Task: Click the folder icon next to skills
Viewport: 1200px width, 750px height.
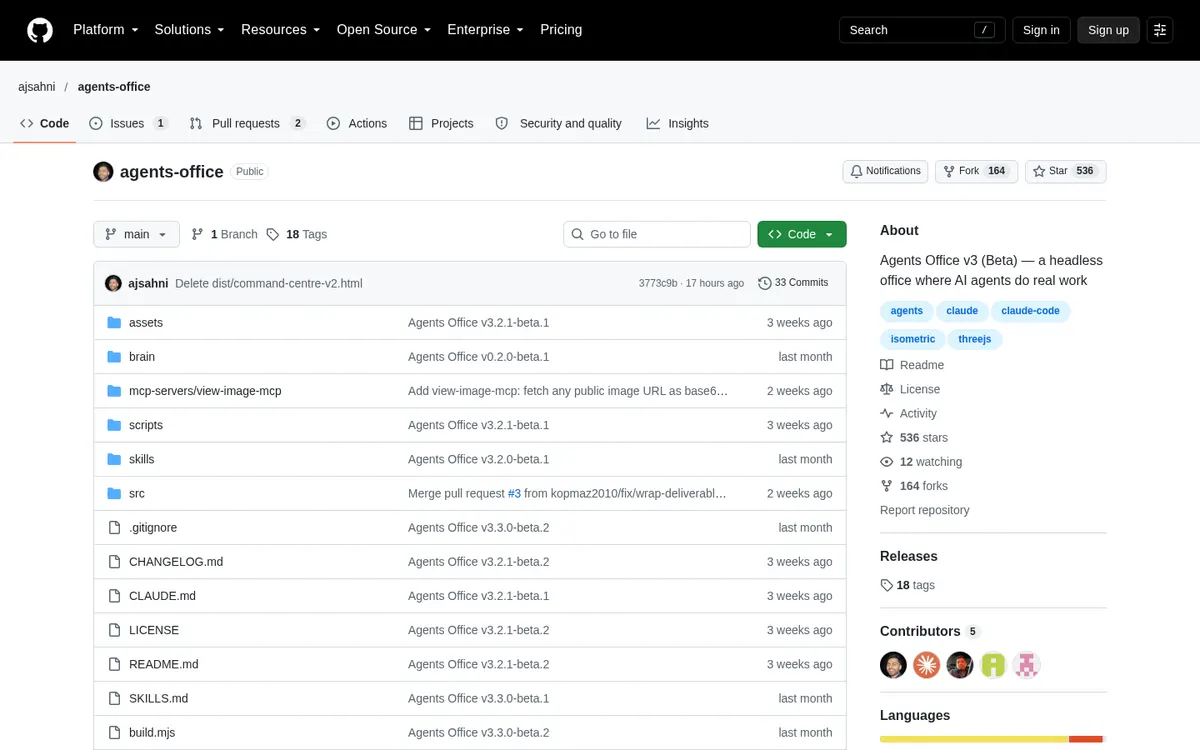Action: coord(113,459)
